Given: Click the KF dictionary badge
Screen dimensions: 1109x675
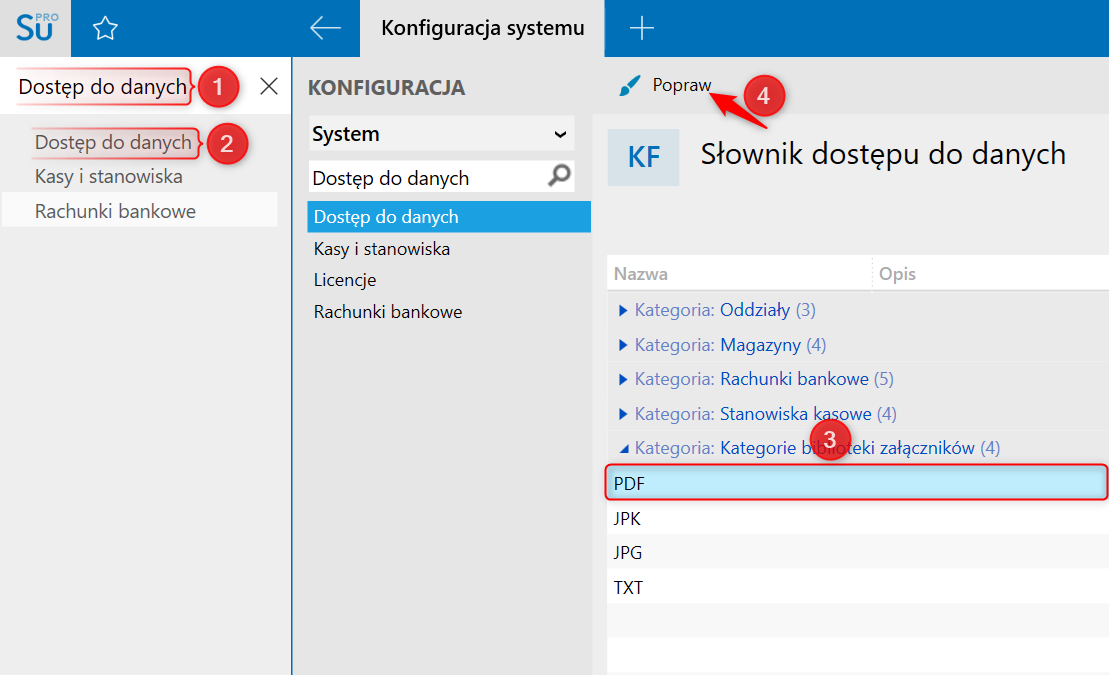Looking at the screenshot, I should click(x=643, y=157).
